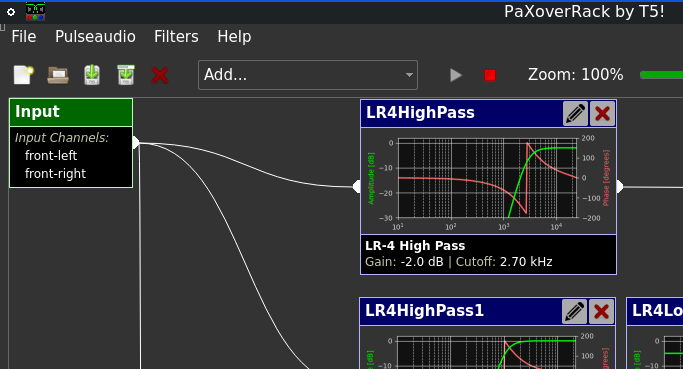Remove the LR4HighPass1 filter with the red X
The height and width of the screenshot is (369, 683).
pyautogui.click(x=602, y=311)
